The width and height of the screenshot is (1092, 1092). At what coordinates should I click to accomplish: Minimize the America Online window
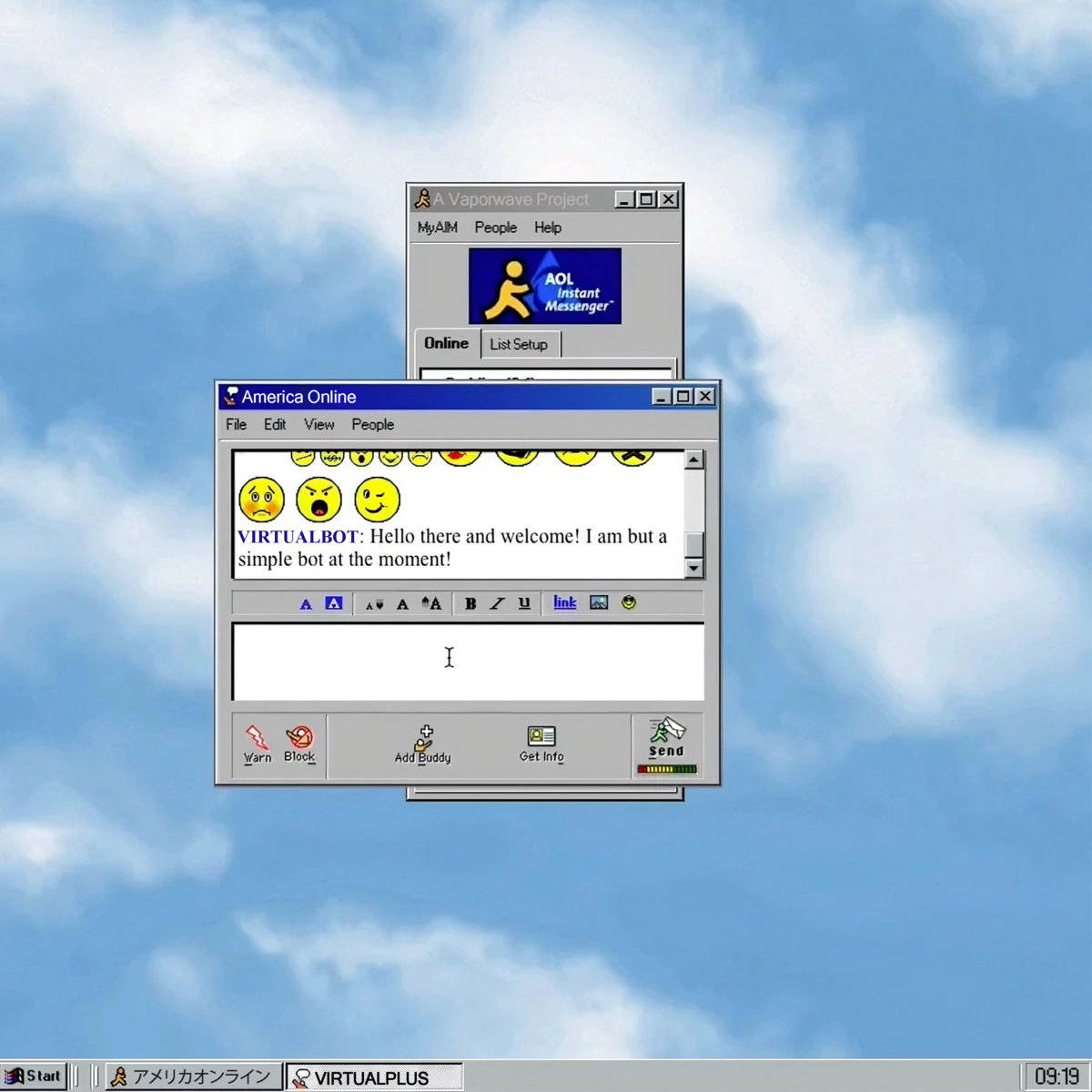tap(662, 397)
